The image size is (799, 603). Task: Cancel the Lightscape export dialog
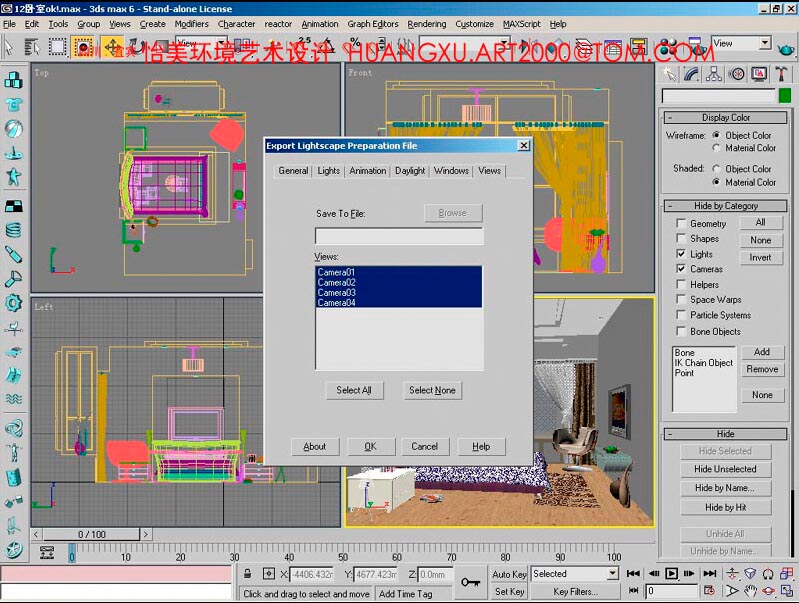point(424,447)
